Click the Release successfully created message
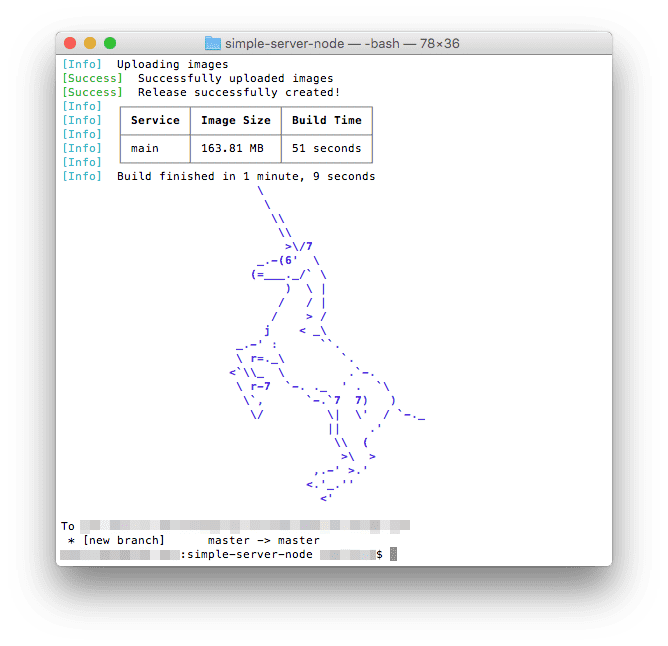 click(238, 92)
